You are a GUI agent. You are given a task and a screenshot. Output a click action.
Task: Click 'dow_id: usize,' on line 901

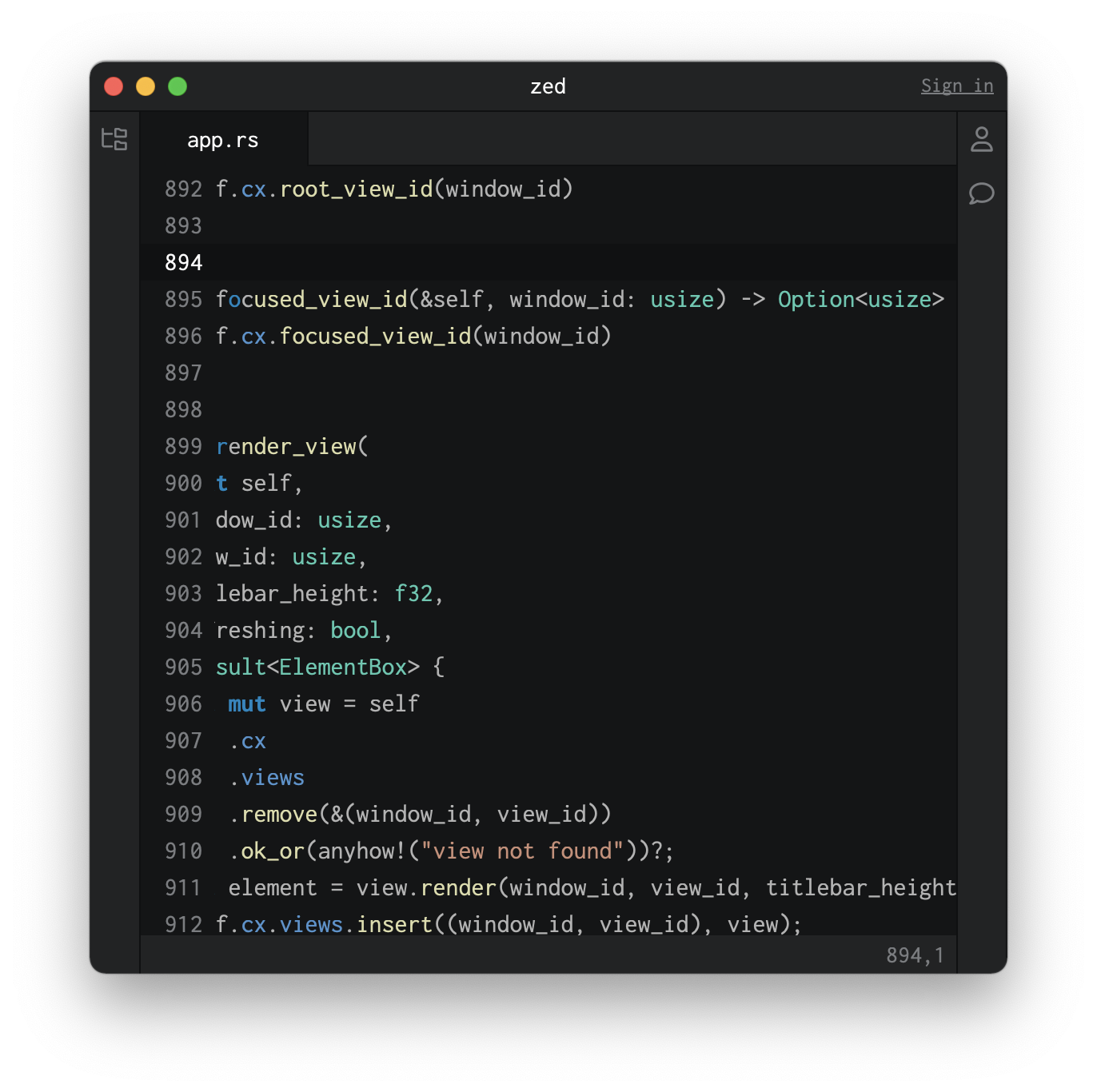(304, 520)
